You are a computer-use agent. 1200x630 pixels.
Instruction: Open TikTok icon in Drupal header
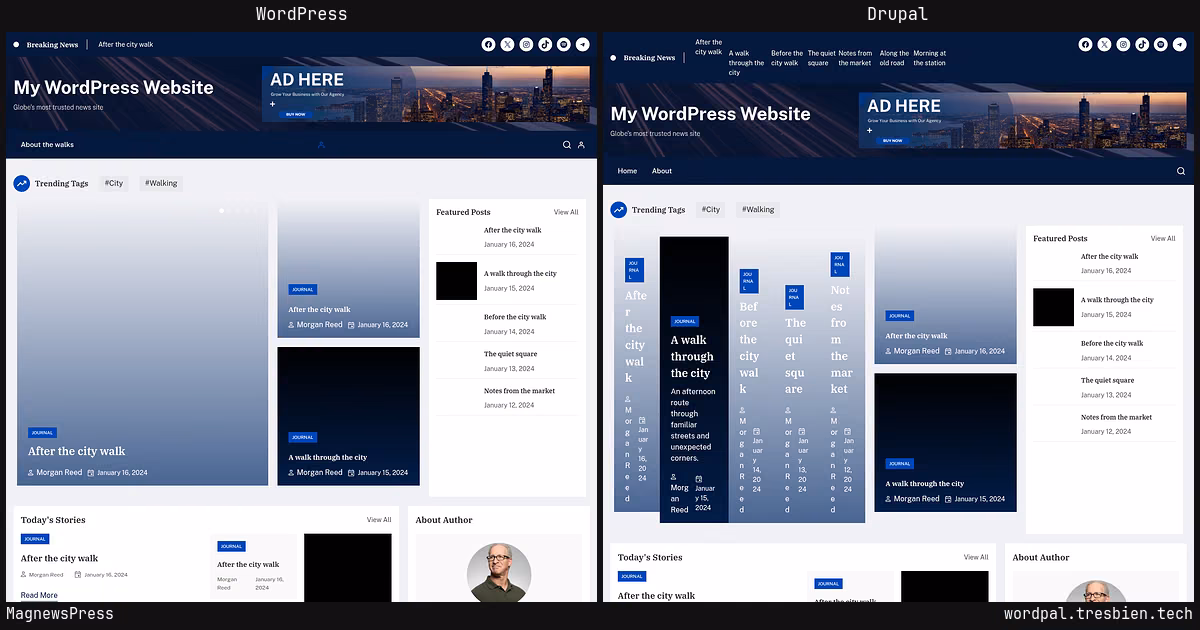pyautogui.click(x=1142, y=44)
